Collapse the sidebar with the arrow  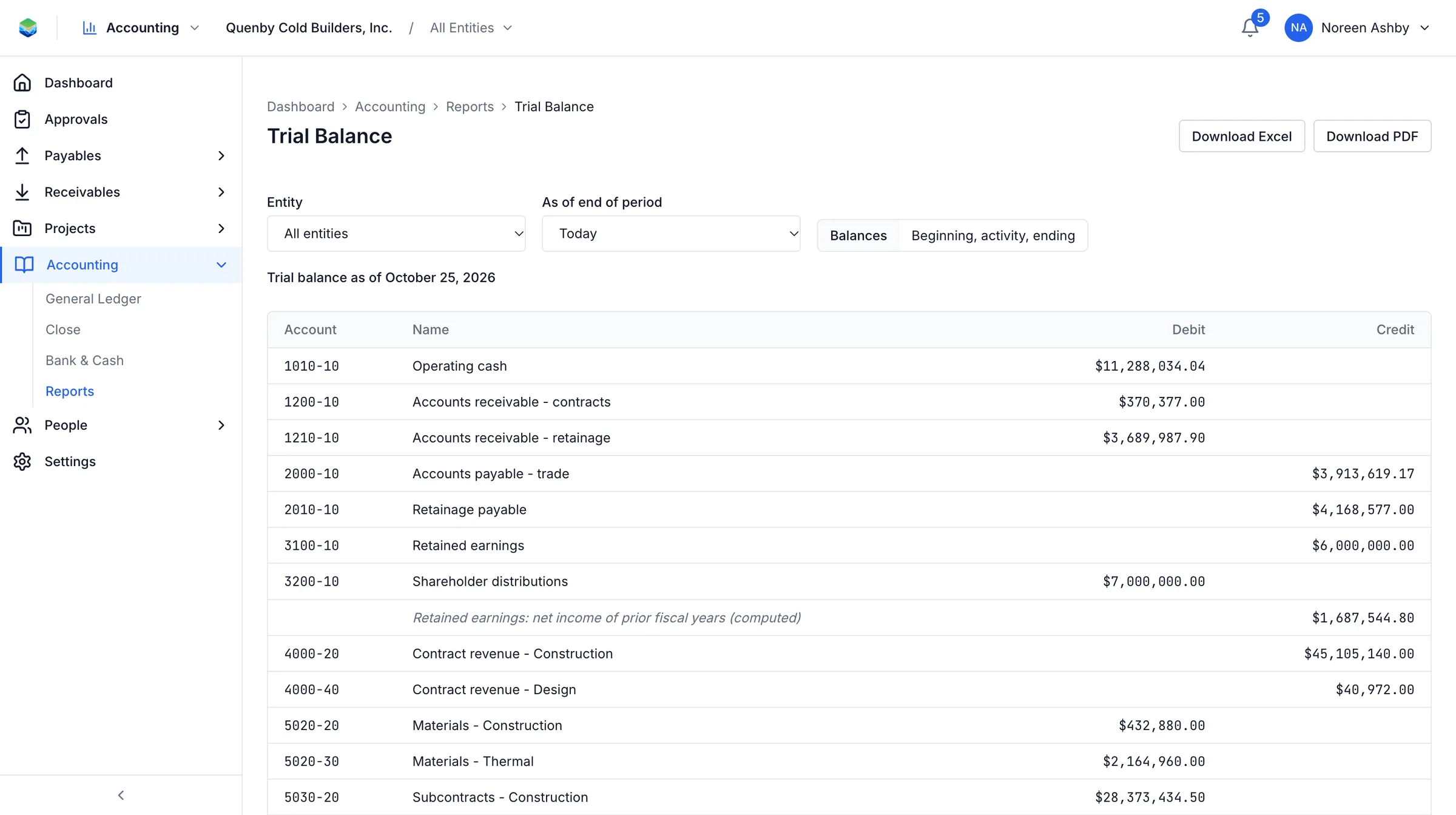click(x=121, y=795)
